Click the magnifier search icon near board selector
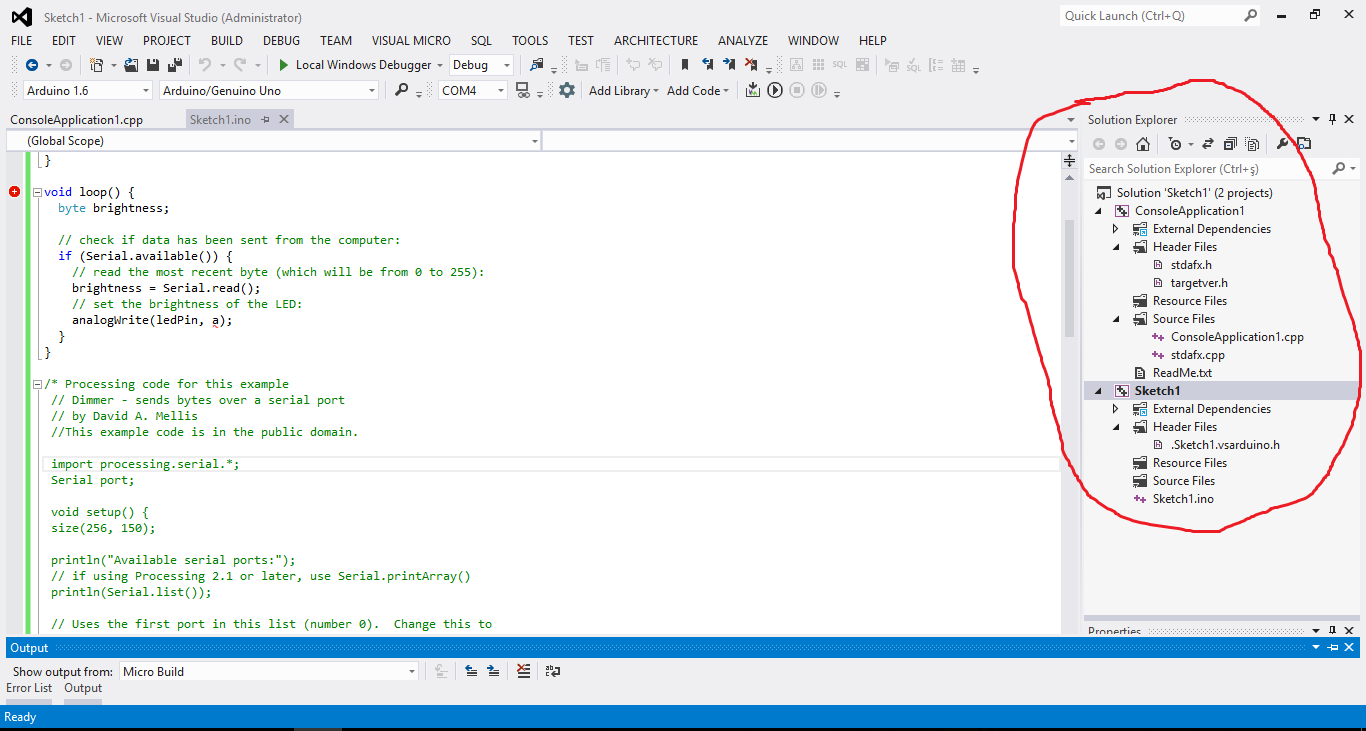The width and height of the screenshot is (1366, 731). point(402,90)
